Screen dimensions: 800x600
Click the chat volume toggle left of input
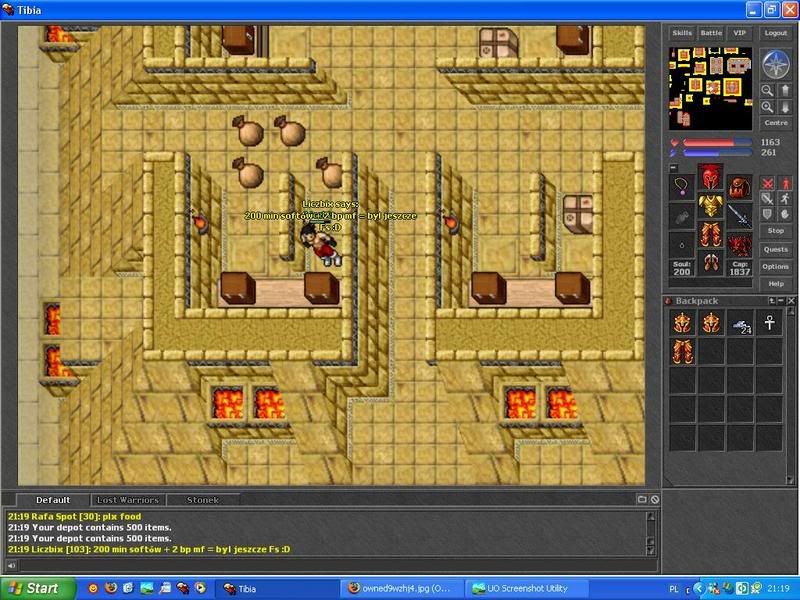[11, 565]
